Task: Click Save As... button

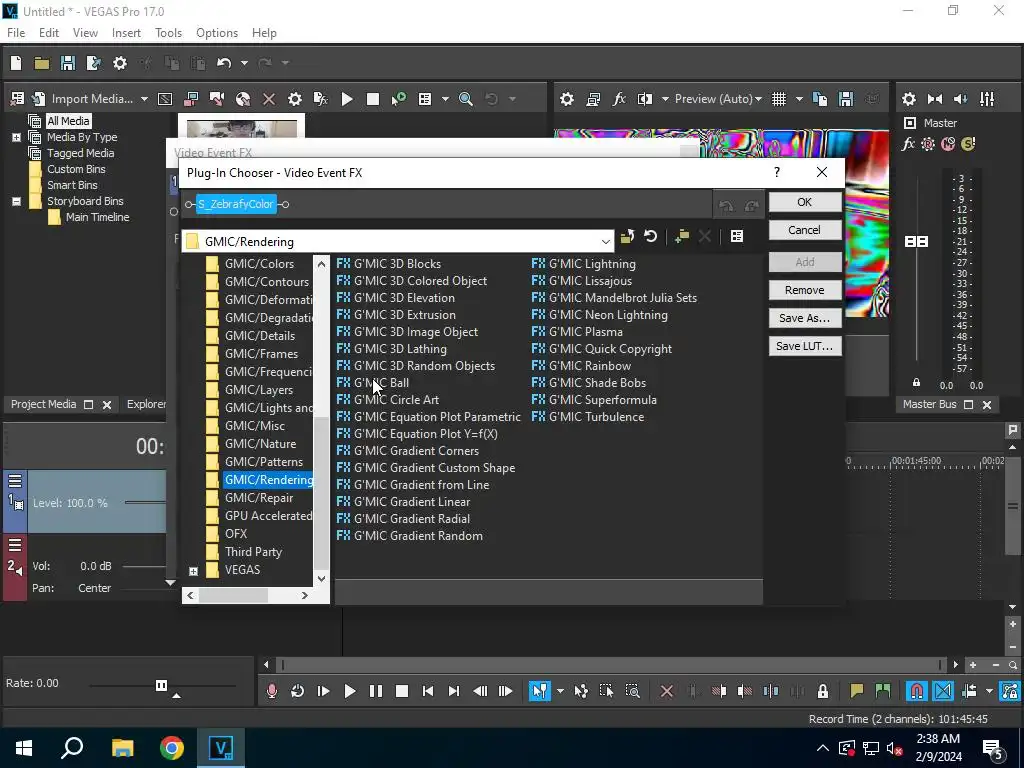Action: click(x=805, y=318)
